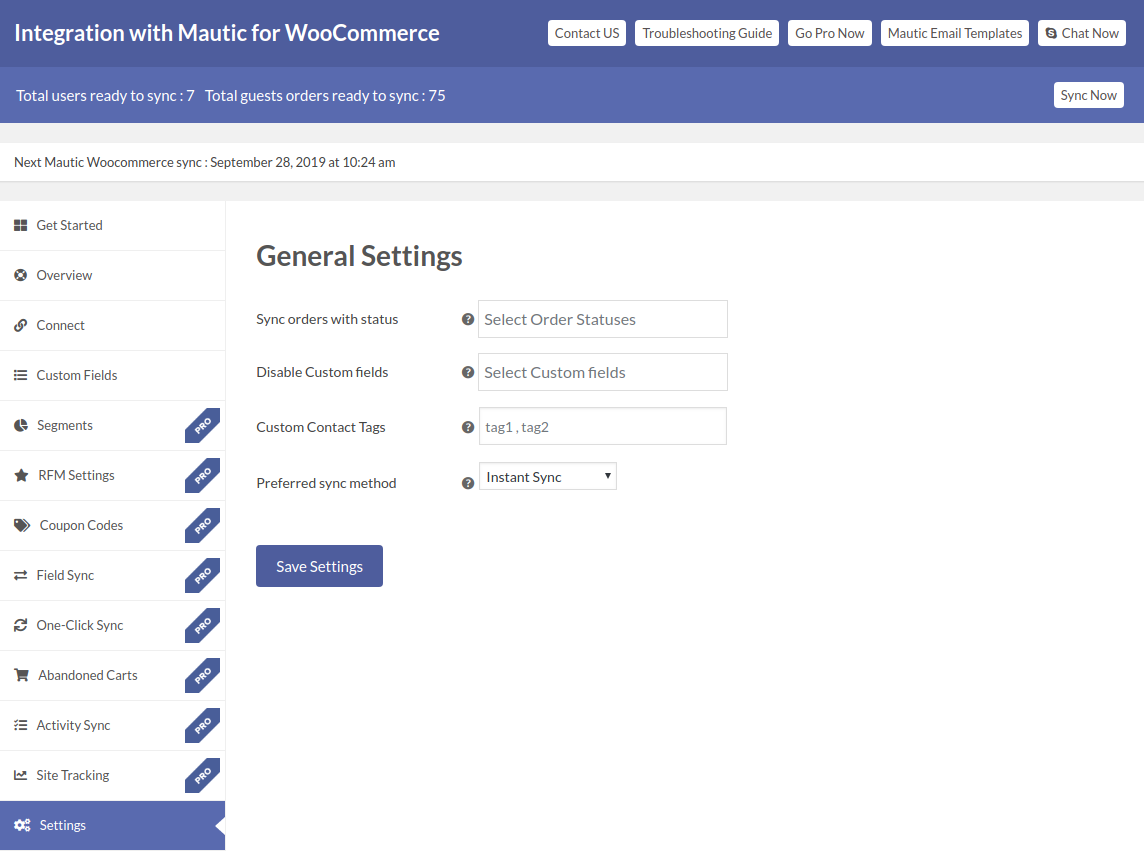The height and width of the screenshot is (851, 1144).
Task: Open the Select Custom fields selector
Action: click(x=603, y=372)
